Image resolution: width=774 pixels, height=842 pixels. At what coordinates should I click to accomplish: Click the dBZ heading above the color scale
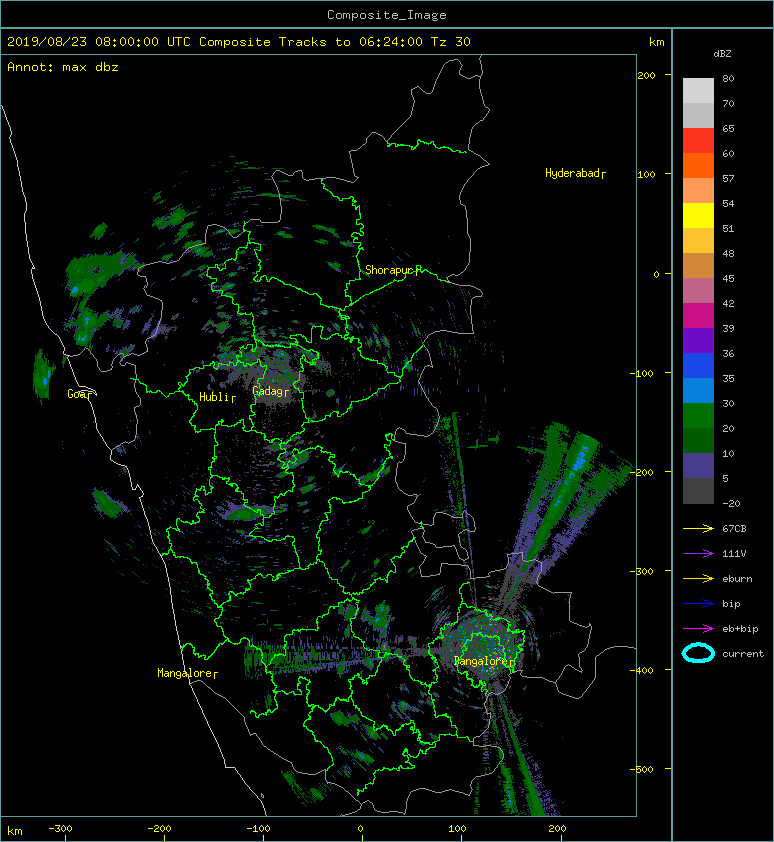(x=722, y=54)
